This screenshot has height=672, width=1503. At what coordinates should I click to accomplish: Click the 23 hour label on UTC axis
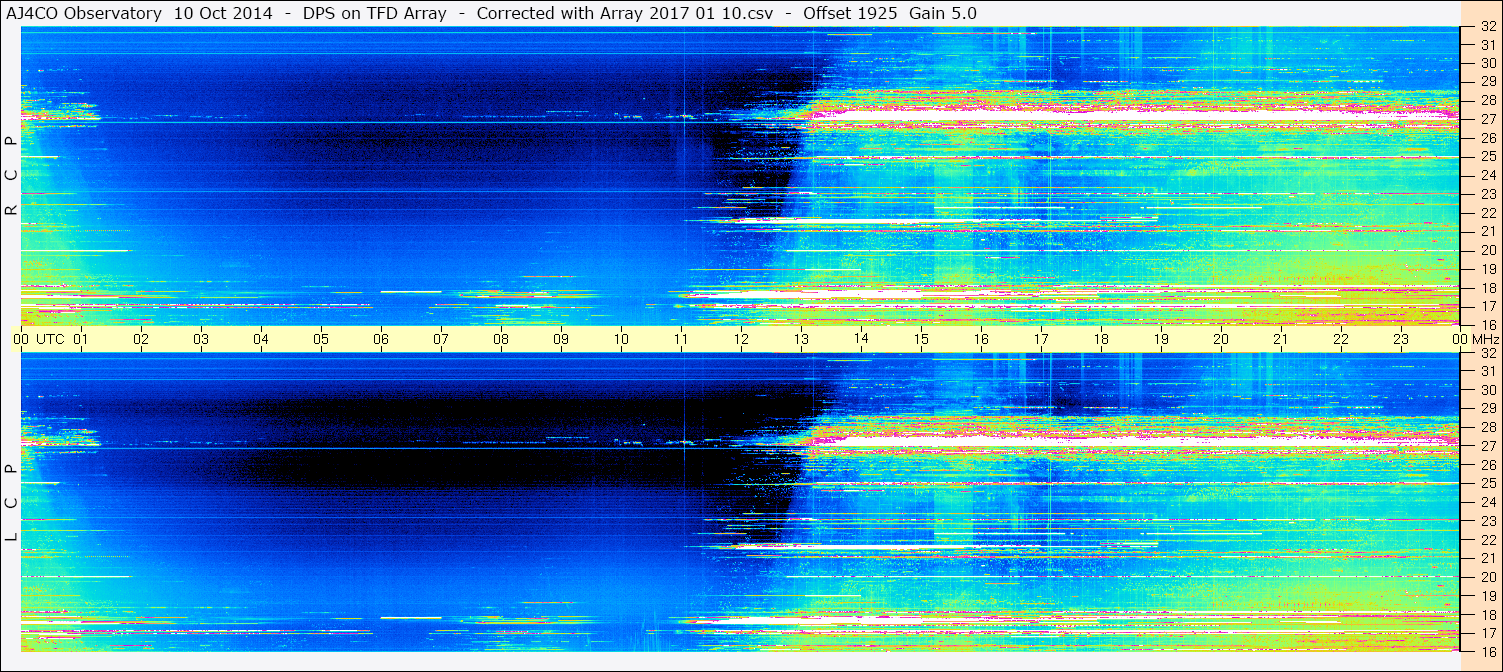[1401, 339]
